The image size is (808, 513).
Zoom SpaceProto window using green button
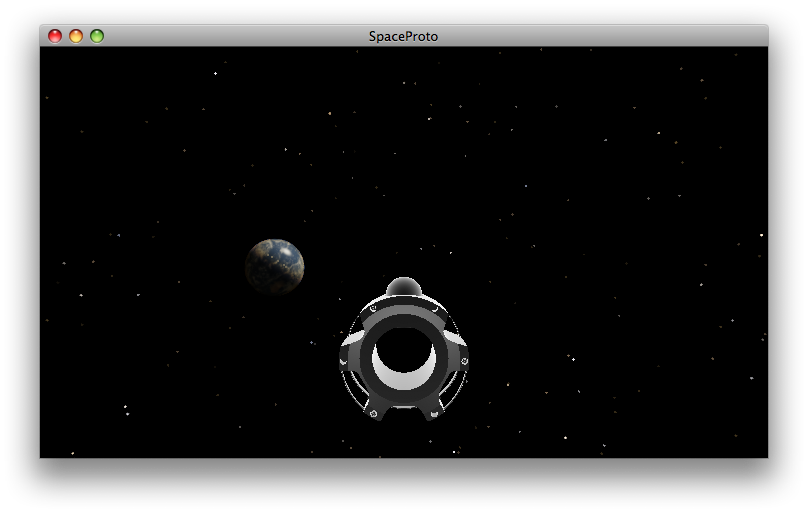coord(97,36)
